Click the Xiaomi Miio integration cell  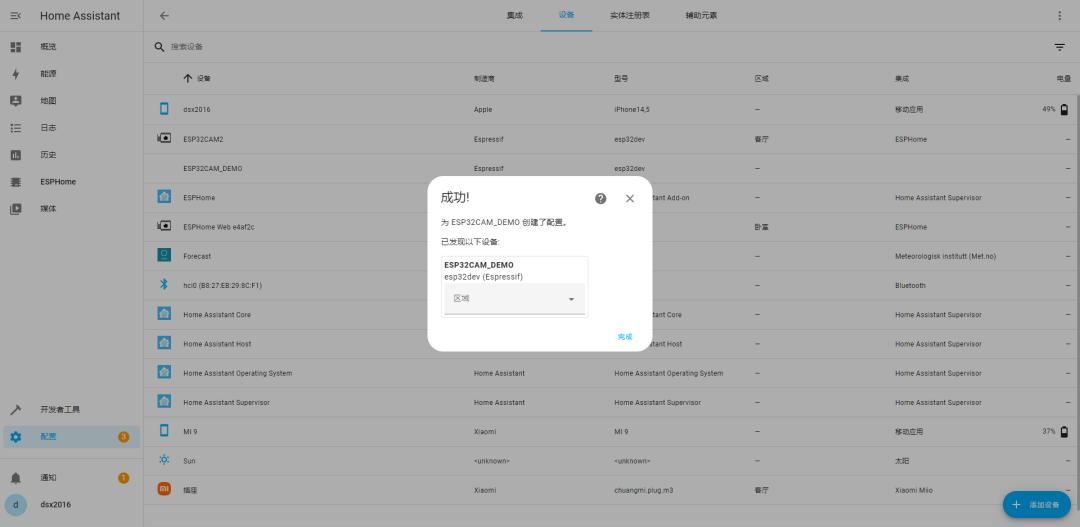pyautogui.click(x=914, y=490)
